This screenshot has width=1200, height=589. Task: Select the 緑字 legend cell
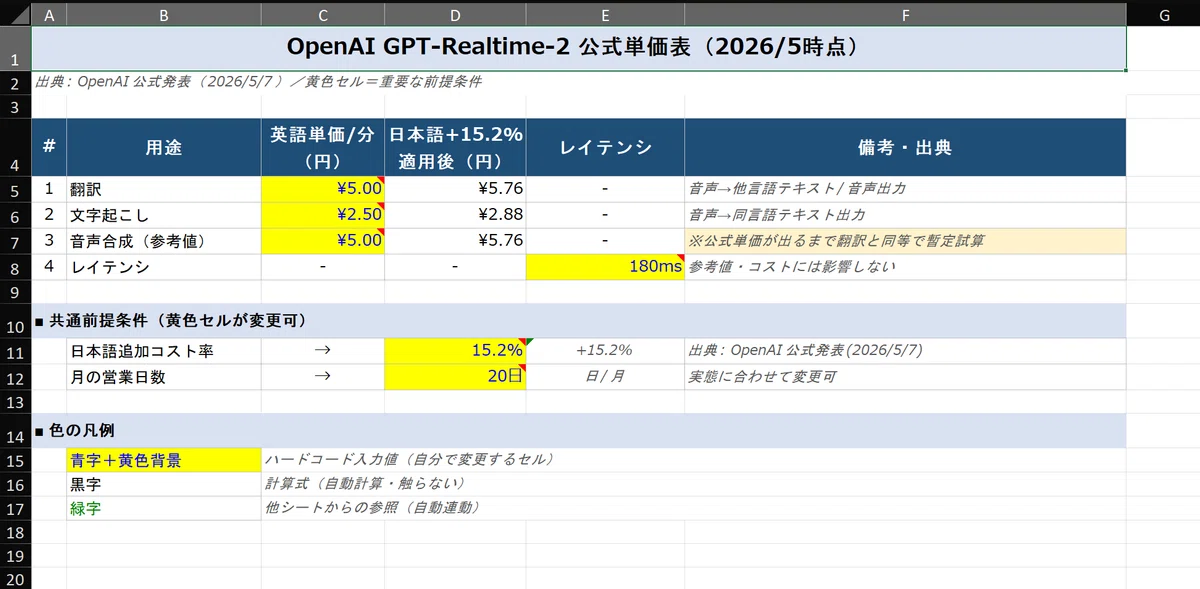click(163, 508)
